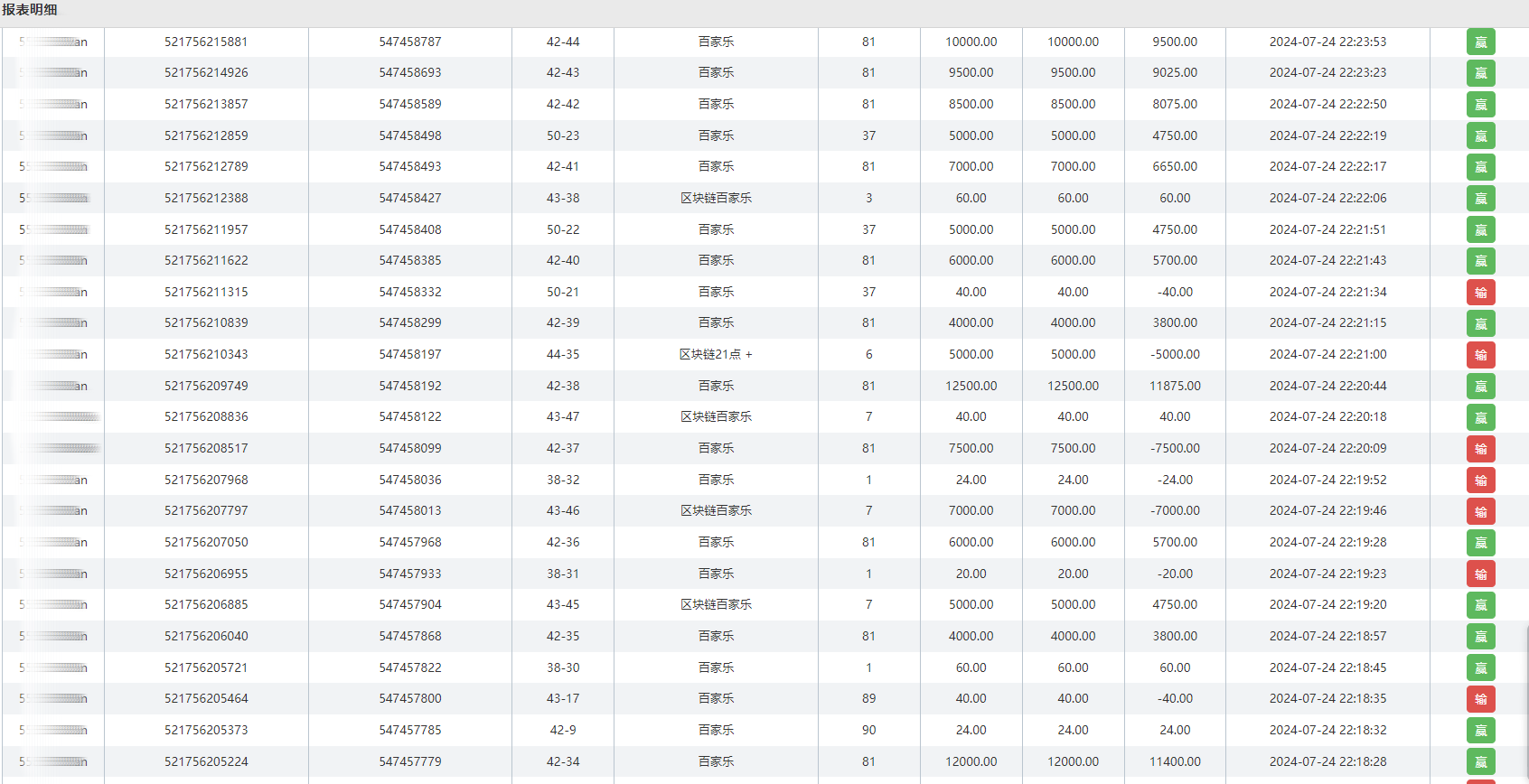Click the 报表明细 report heading

pyautogui.click(x=30, y=10)
